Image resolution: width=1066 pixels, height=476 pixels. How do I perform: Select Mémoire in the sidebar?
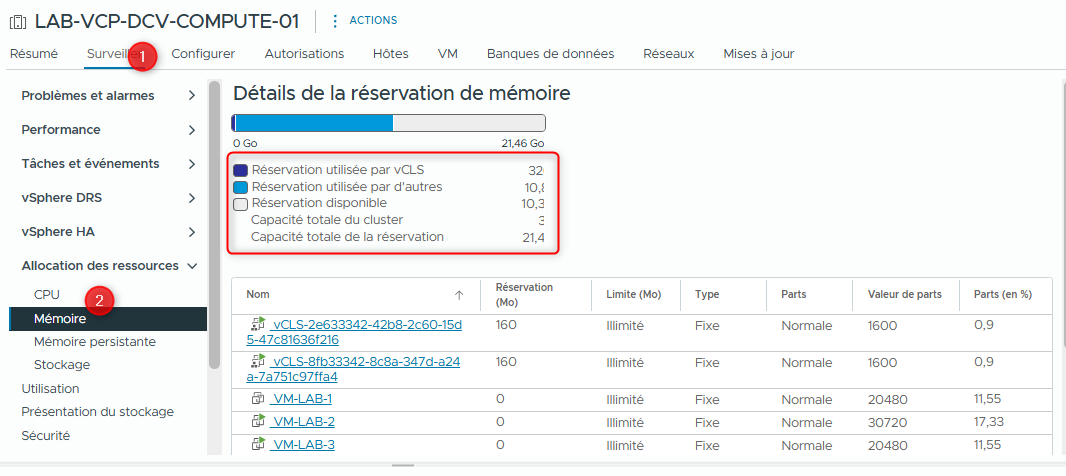pos(107,318)
